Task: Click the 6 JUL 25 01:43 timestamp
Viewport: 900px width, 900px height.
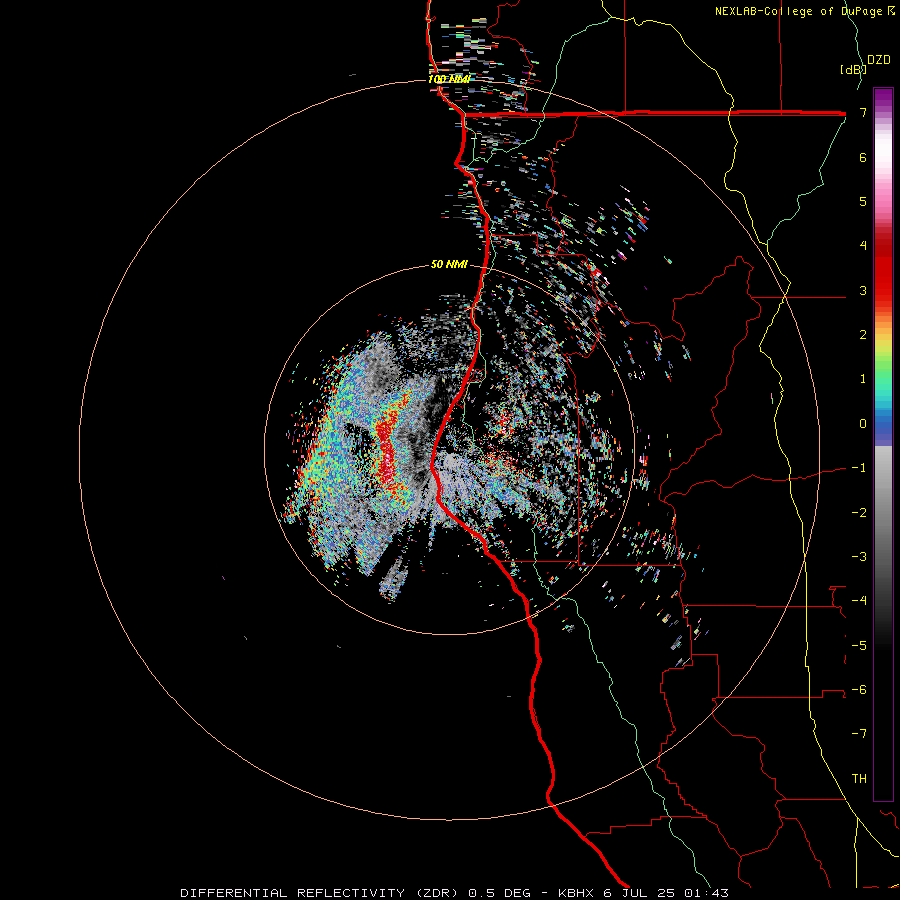Action: pos(666,893)
